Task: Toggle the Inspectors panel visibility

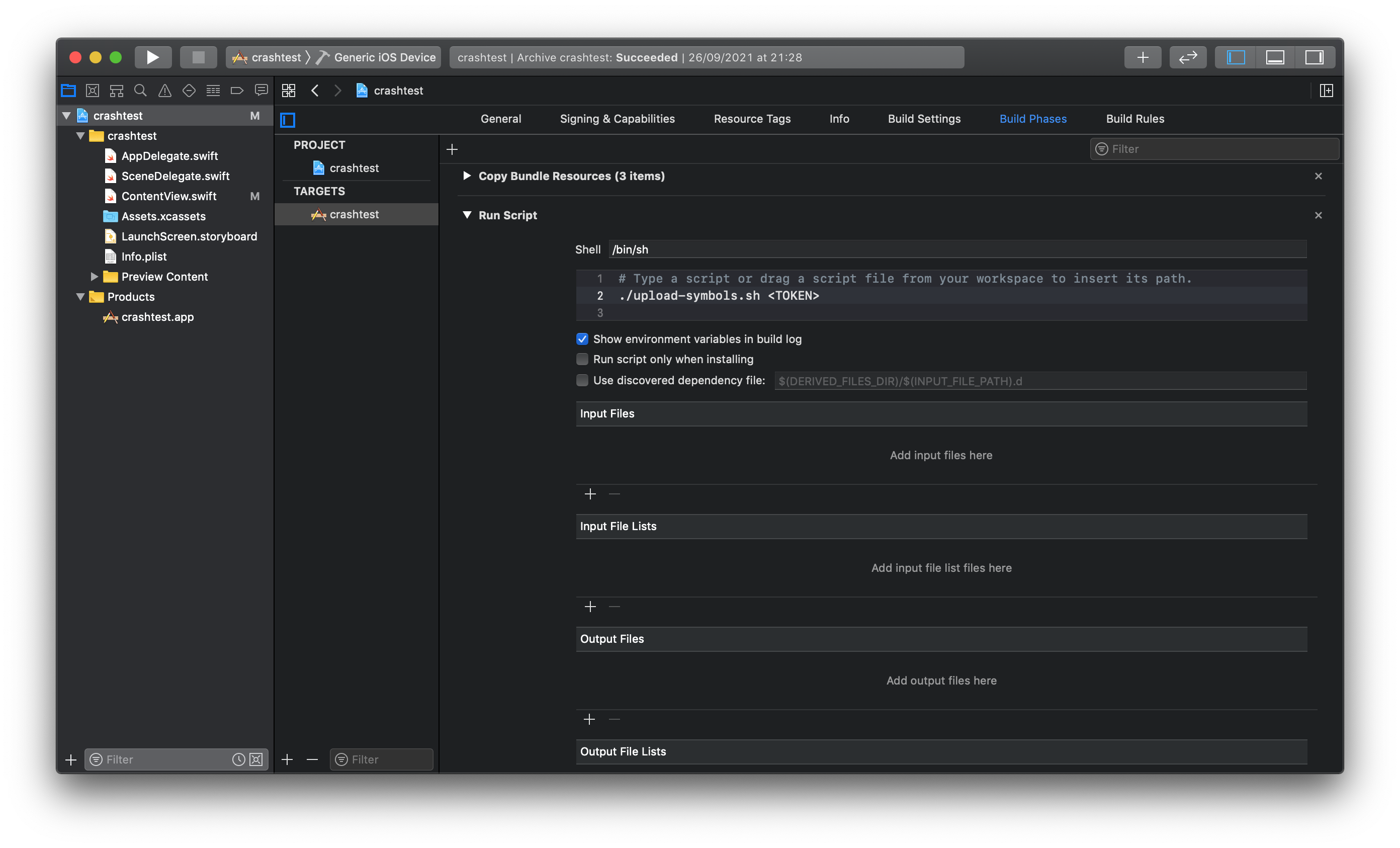Action: point(1314,57)
